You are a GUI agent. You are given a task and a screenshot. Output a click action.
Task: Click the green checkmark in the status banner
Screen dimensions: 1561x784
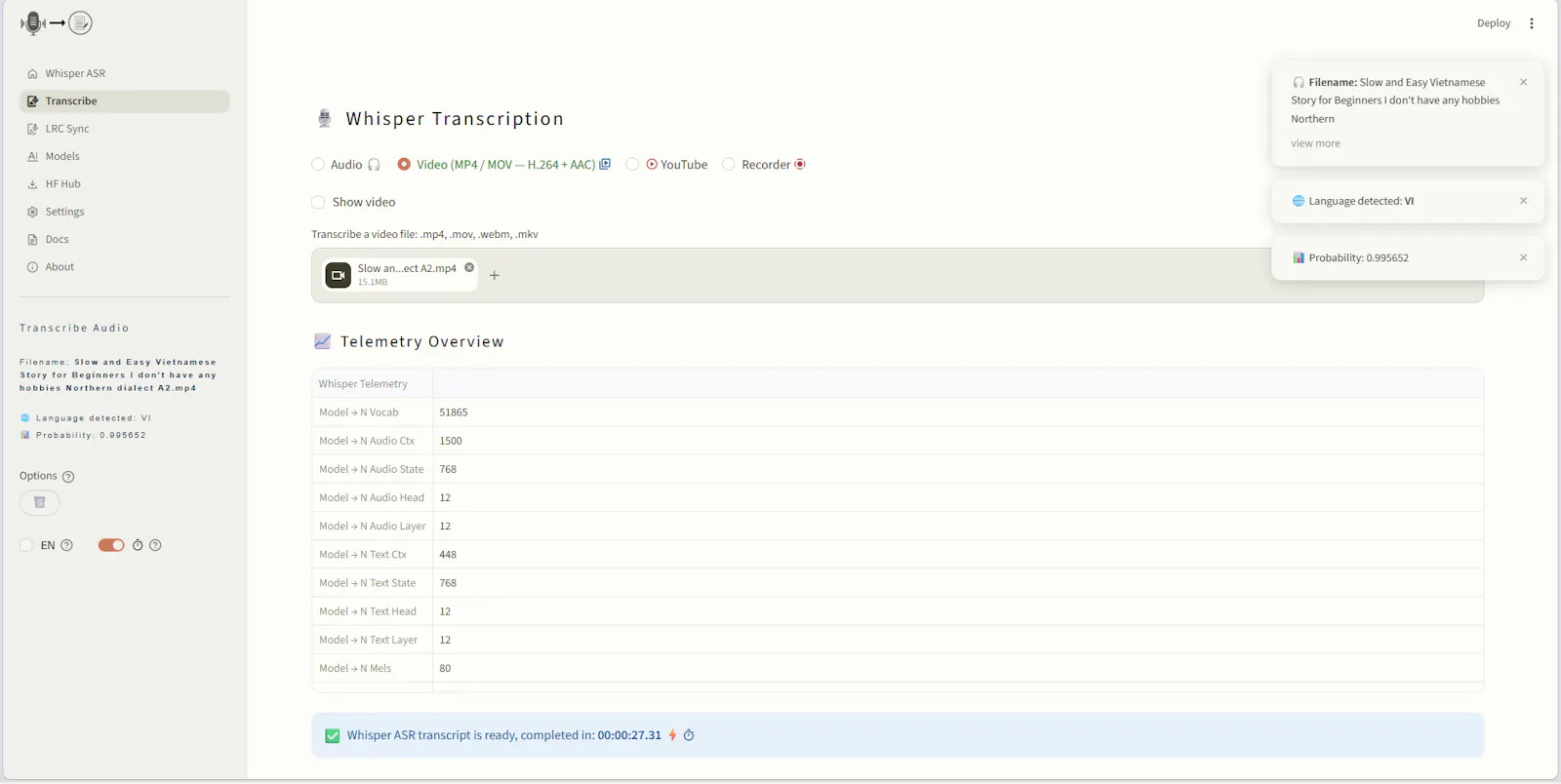click(x=333, y=736)
